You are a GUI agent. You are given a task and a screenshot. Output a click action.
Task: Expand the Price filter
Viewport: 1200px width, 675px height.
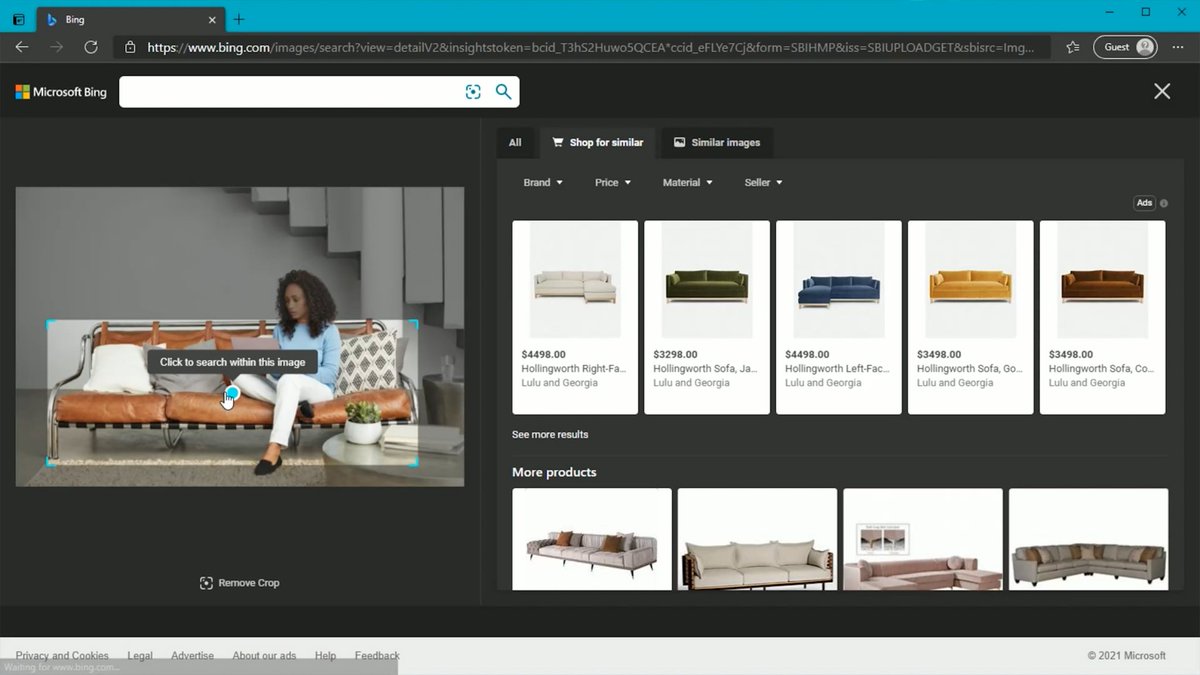point(612,182)
